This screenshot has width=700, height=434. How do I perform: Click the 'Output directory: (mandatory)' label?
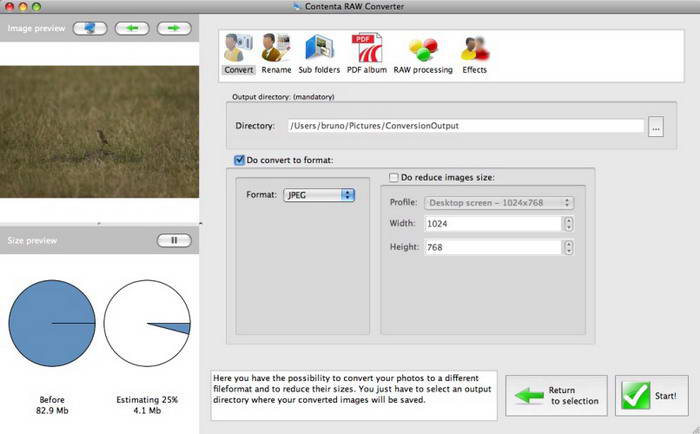click(283, 97)
